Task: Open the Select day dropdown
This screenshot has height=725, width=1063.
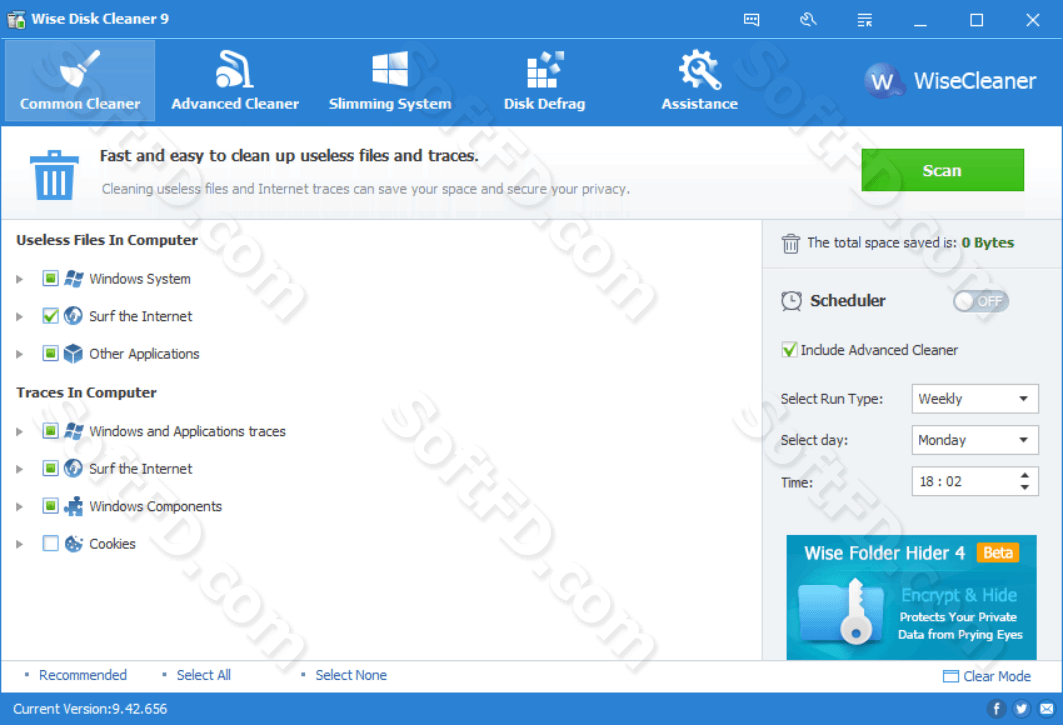Action: point(975,440)
